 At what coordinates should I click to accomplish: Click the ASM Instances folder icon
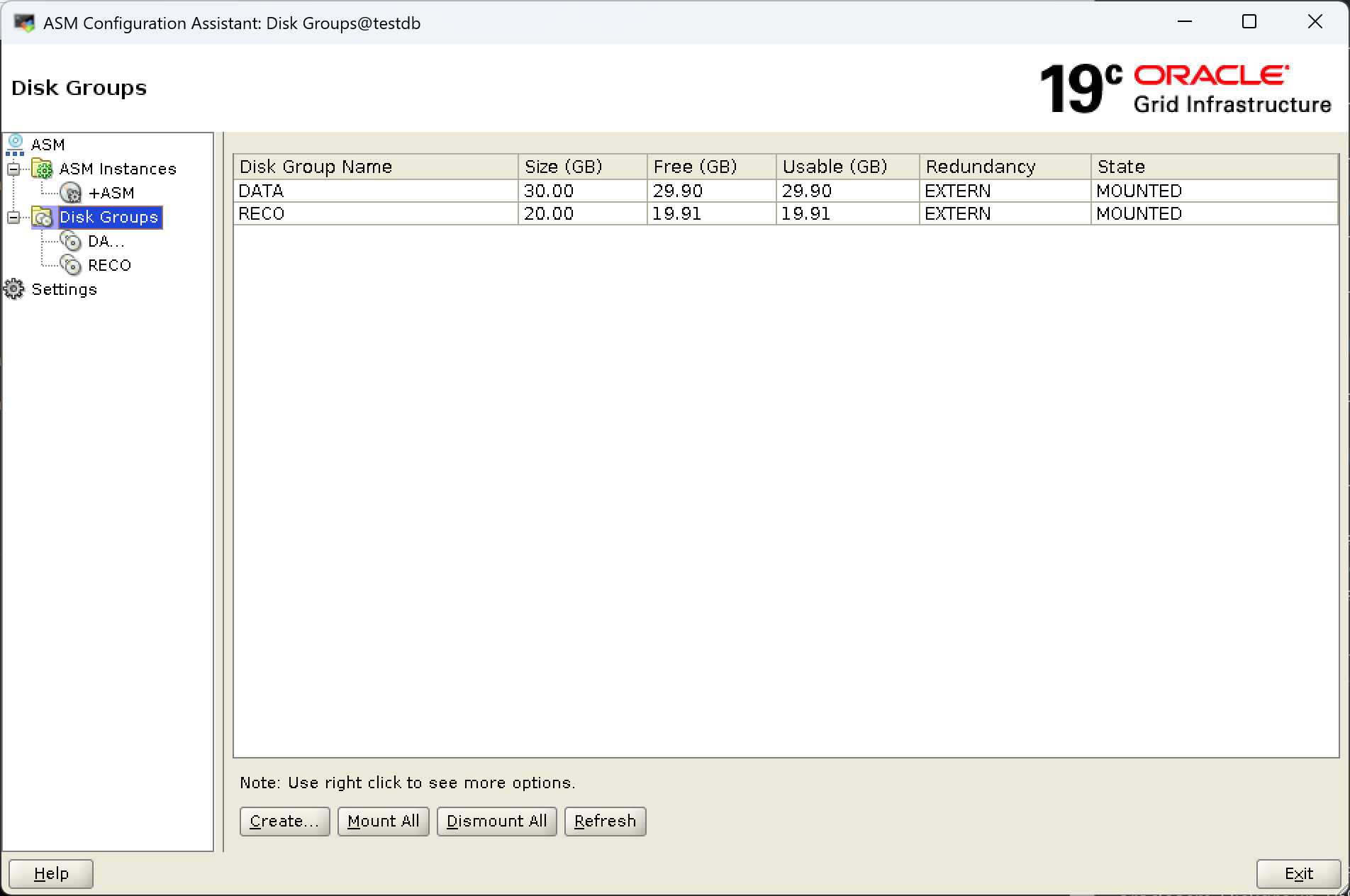click(43, 169)
